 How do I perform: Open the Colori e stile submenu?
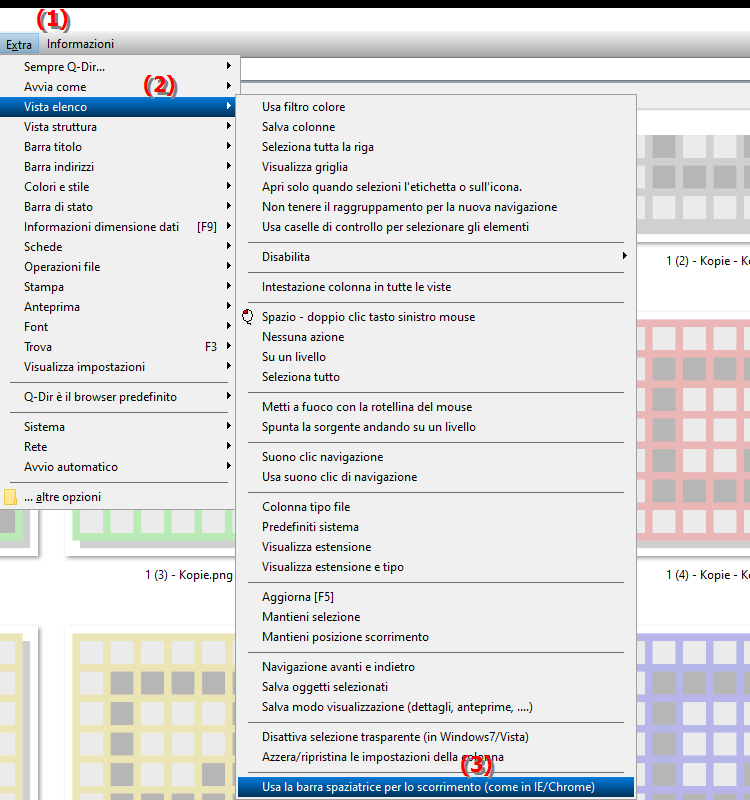click(x=117, y=187)
